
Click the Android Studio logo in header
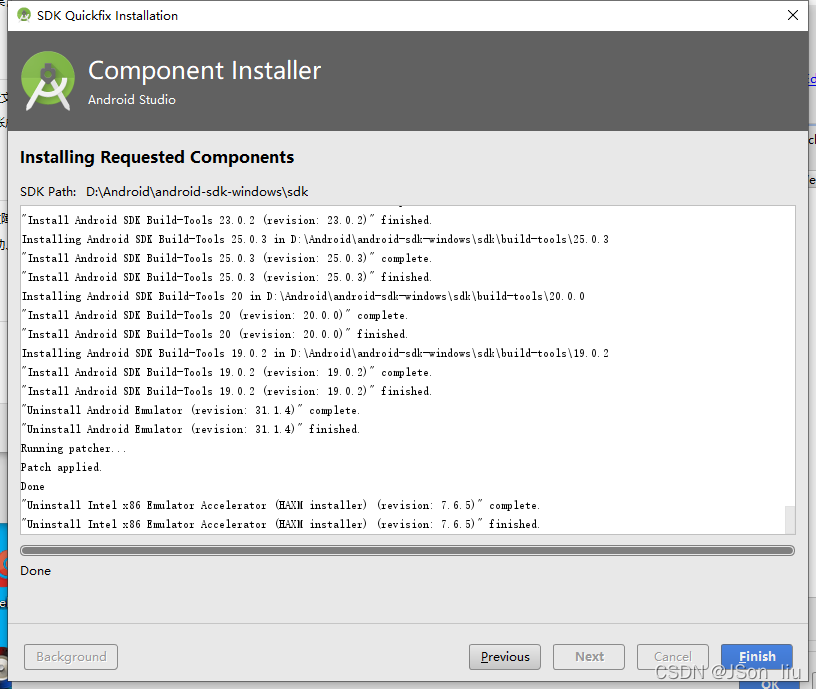[x=48, y=80]
